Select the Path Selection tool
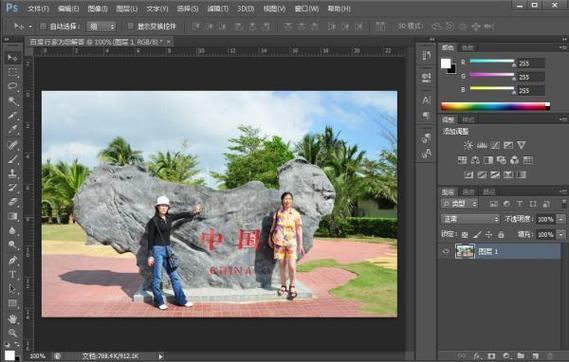This screenshot has height=362, width=569. tap(13, 289)
